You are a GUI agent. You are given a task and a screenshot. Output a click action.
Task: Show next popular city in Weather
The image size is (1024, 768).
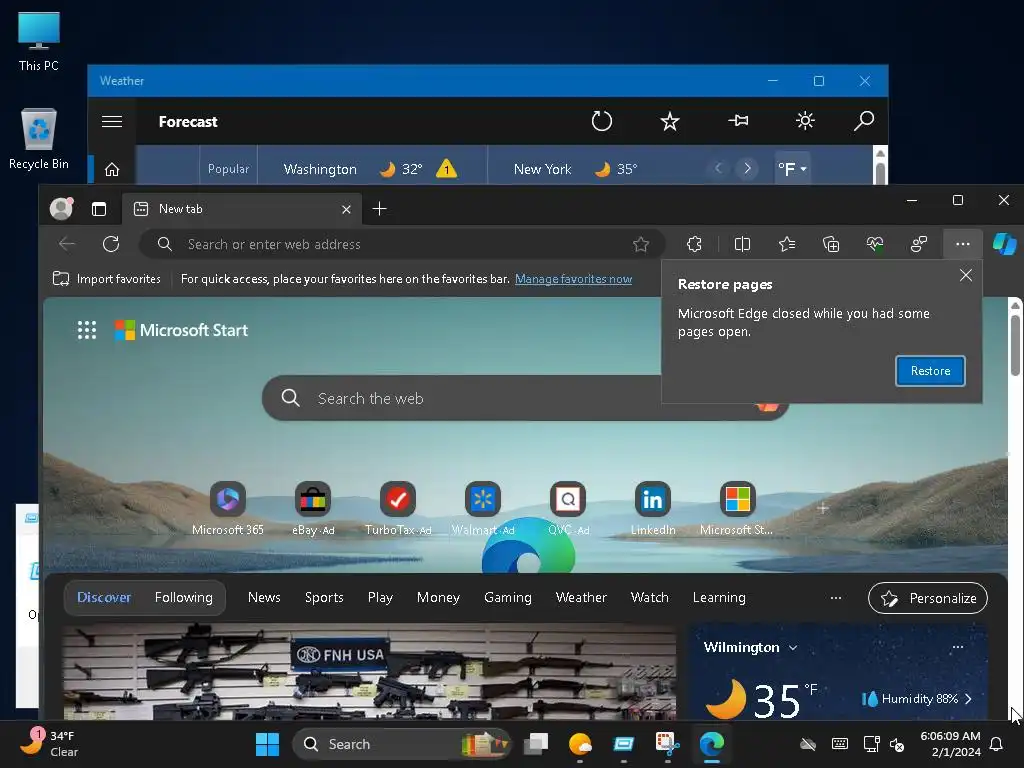[747, 168]
